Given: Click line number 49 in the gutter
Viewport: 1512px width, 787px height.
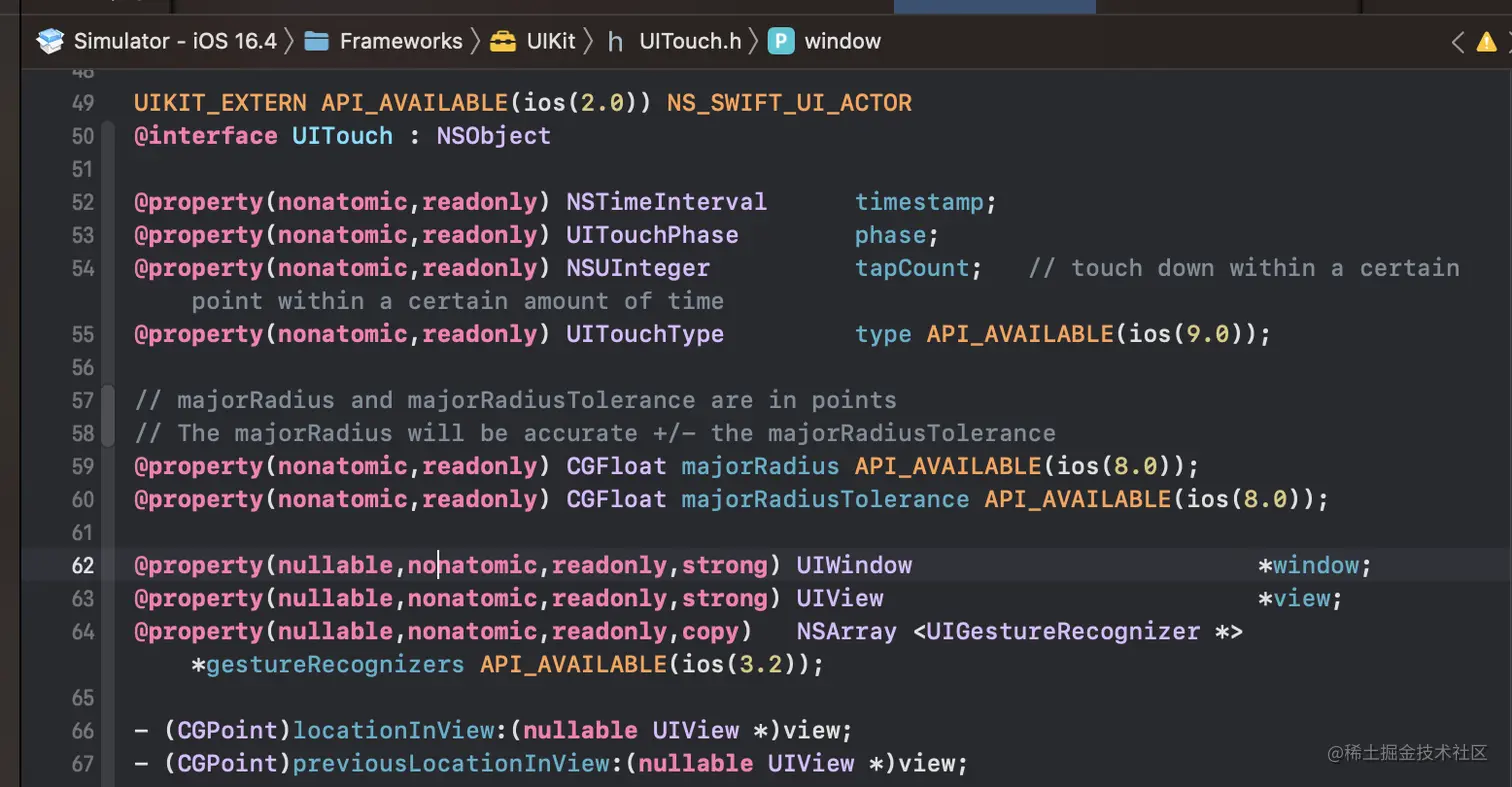Looking at the screenshot, I should [83, 103].
